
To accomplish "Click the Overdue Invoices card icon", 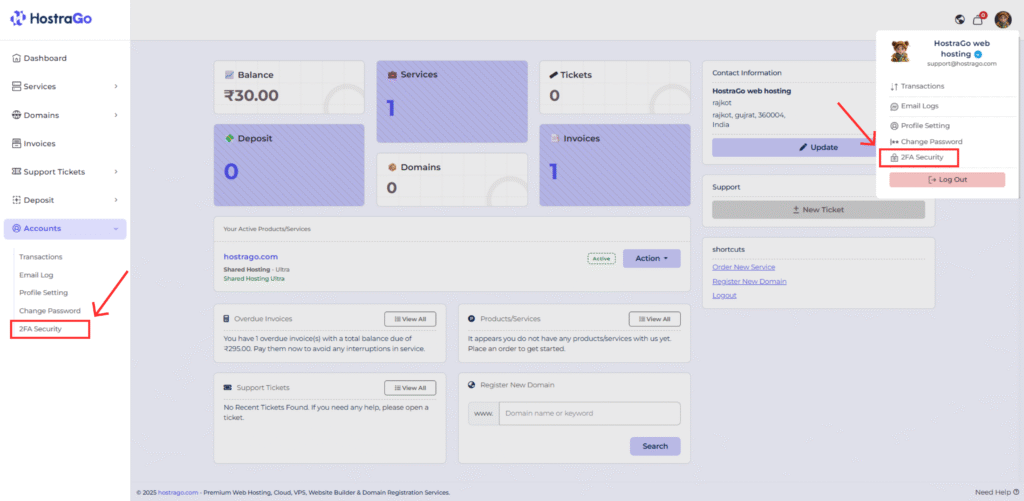I will tap(227, 319).
